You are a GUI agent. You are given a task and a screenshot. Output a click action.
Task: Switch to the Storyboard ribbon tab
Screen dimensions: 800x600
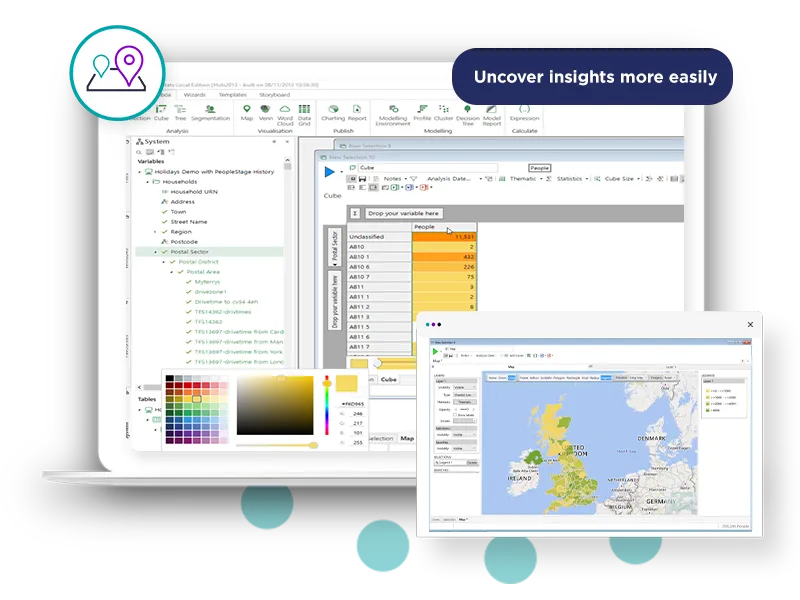click(x=275, y=94)
